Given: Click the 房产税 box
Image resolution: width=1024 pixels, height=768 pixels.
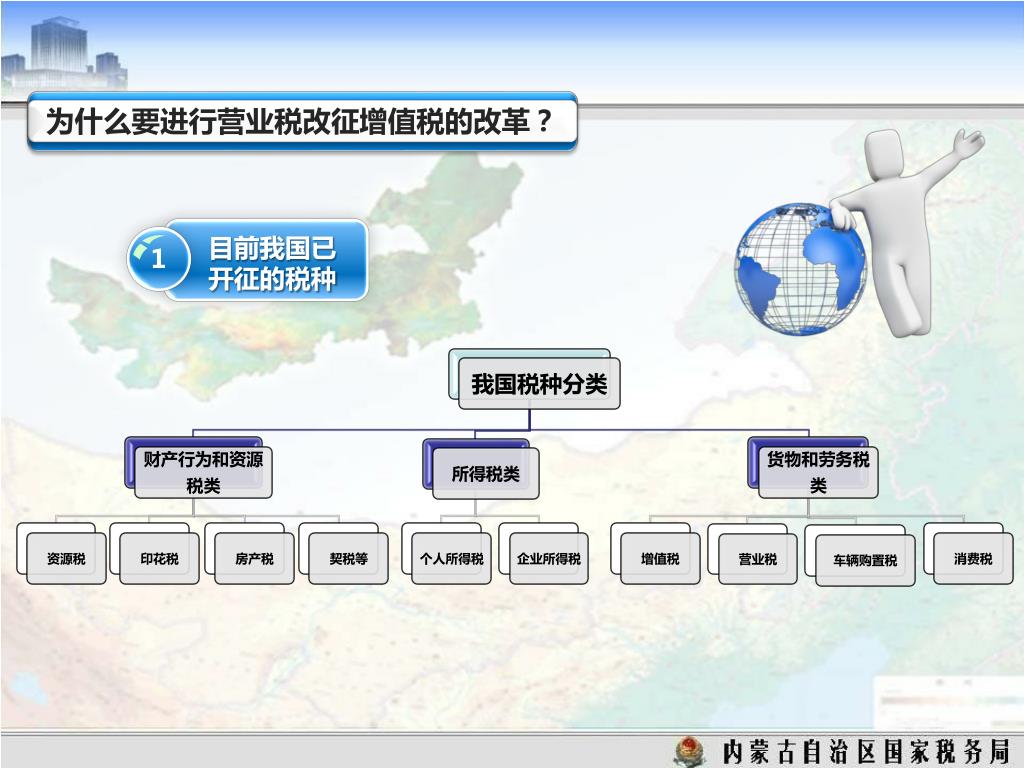Looking at the screenshot, I should click(x=254, y=559).
